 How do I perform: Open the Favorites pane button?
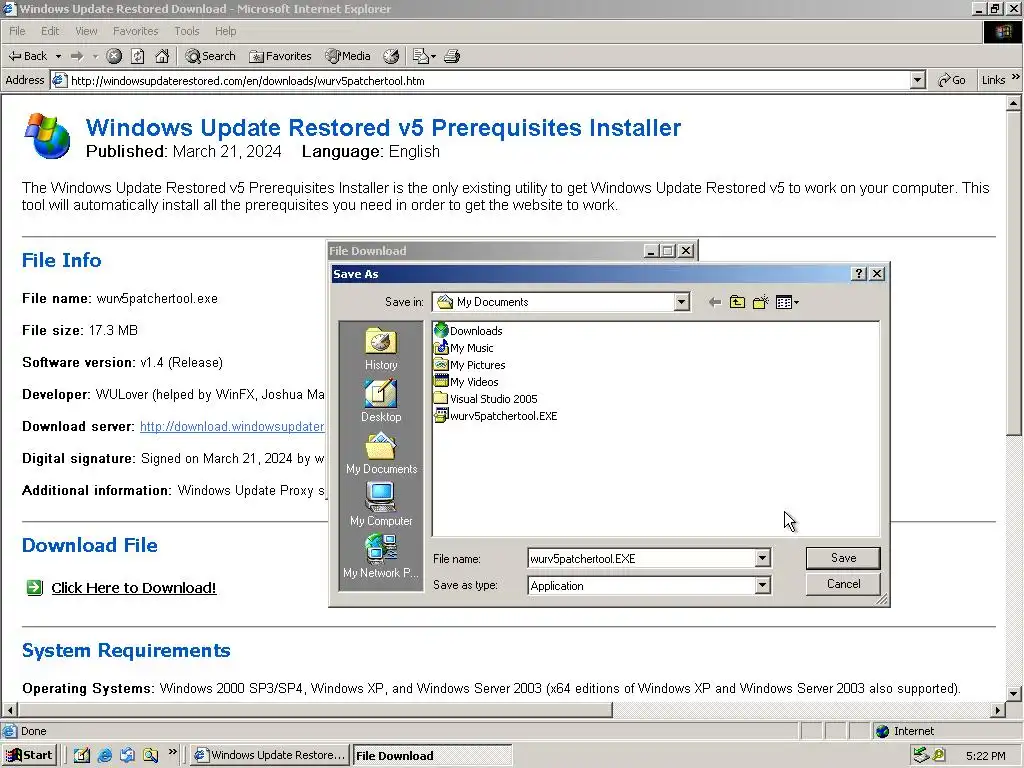(280, 56)
